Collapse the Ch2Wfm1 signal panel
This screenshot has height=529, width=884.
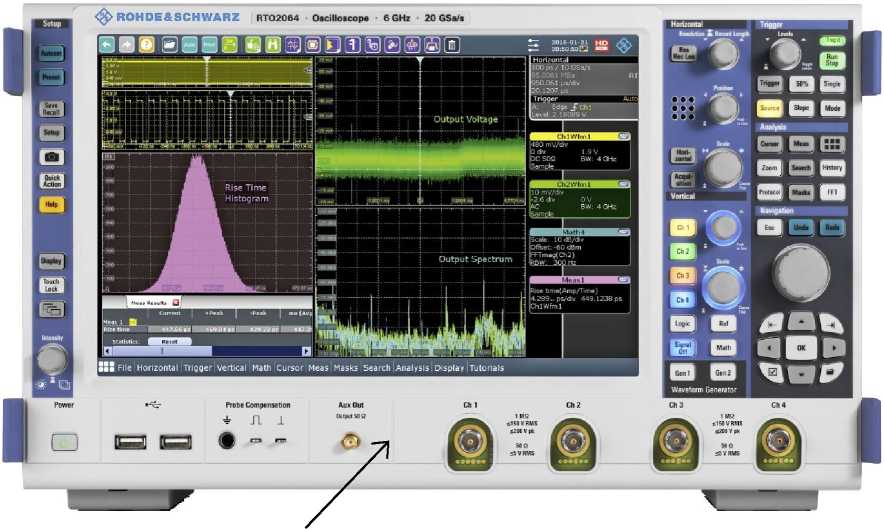coord(623,184)
